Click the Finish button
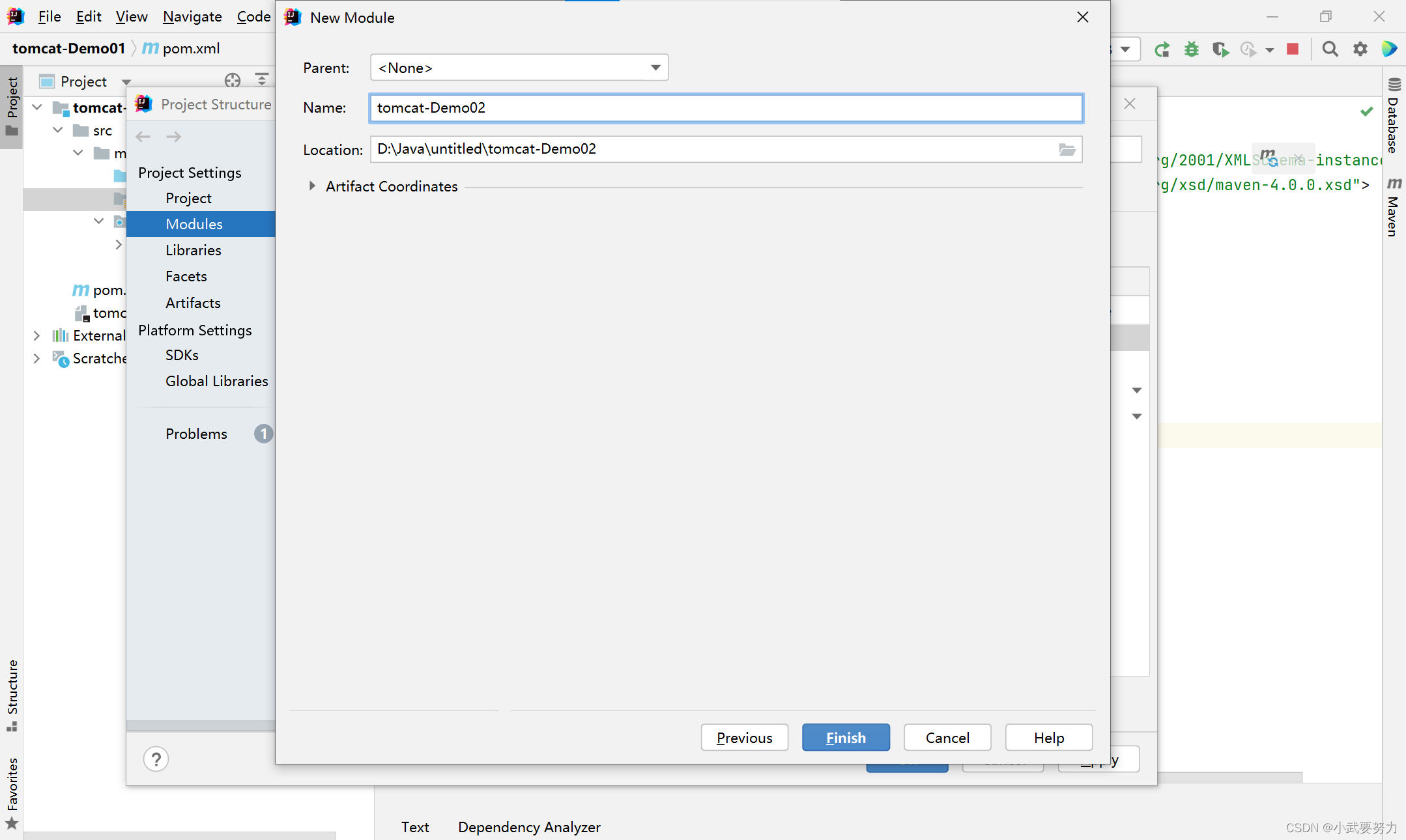This screenshot has height=840, width=1406. pyautogui.click(x=846, y=738)
